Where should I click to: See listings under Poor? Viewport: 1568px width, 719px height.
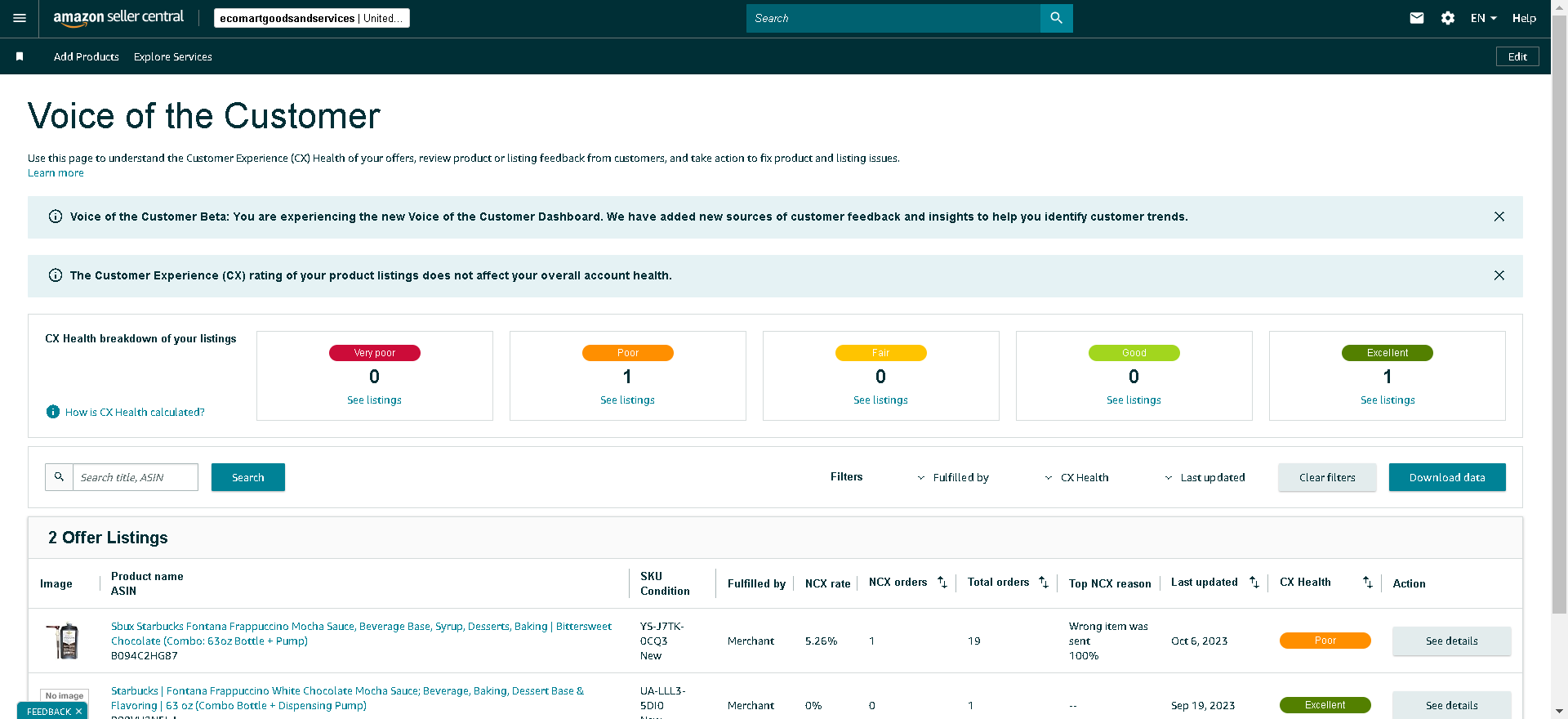[x=627, y=400]
